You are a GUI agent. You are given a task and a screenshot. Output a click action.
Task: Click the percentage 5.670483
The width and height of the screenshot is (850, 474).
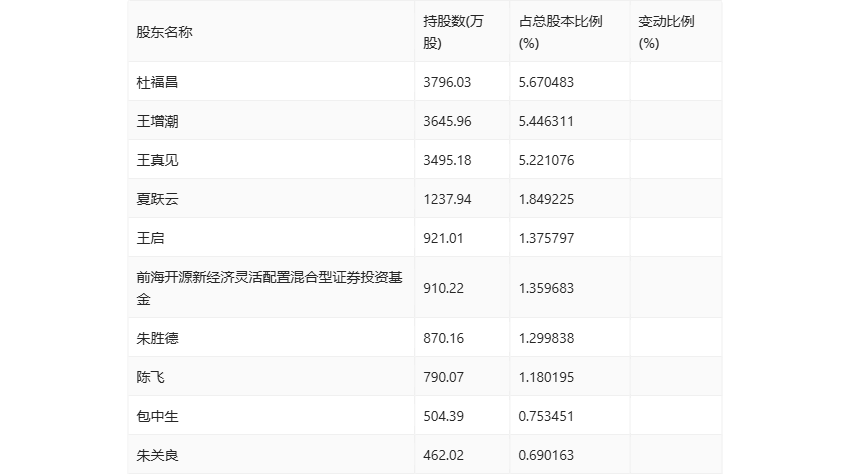pyautogui.click(x=546, y=82)
